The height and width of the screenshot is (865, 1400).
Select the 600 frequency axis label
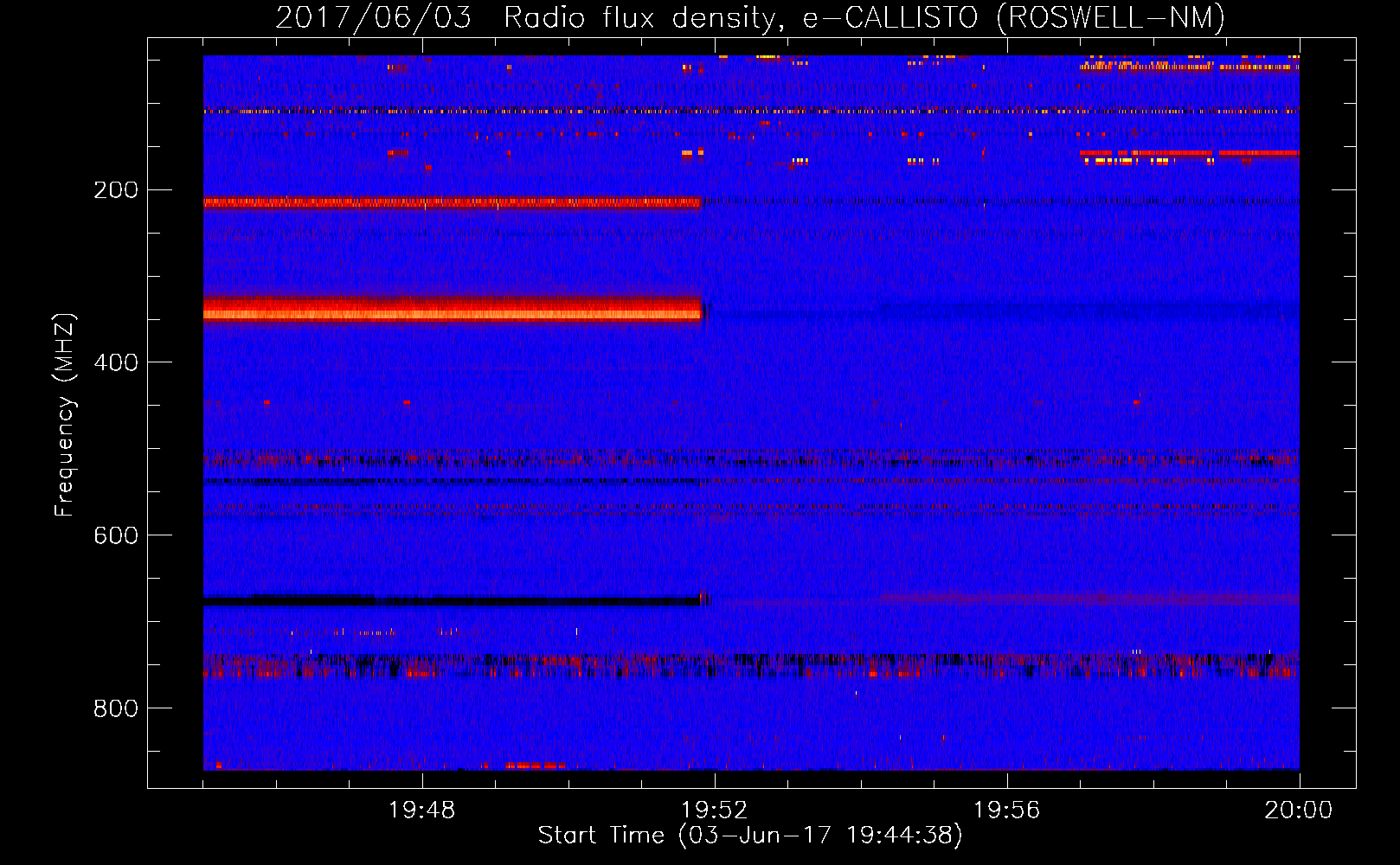point(116,535)
